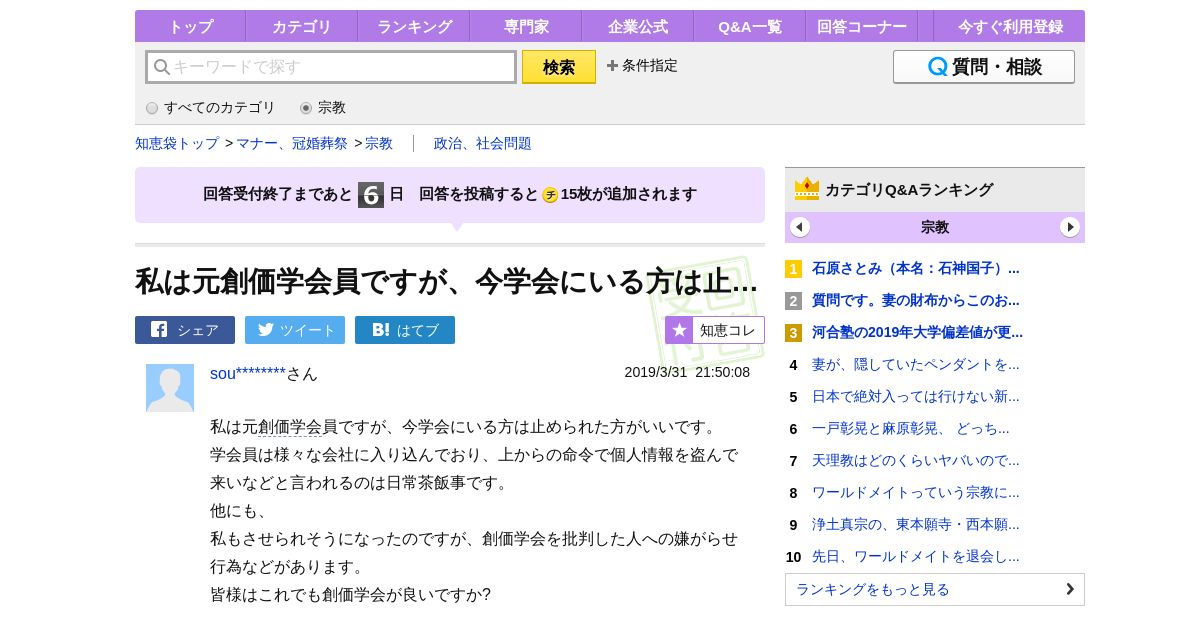1200x630 pixels.
Task: Open the 回答コーナー tab
Action: click(x=861, y=26)
